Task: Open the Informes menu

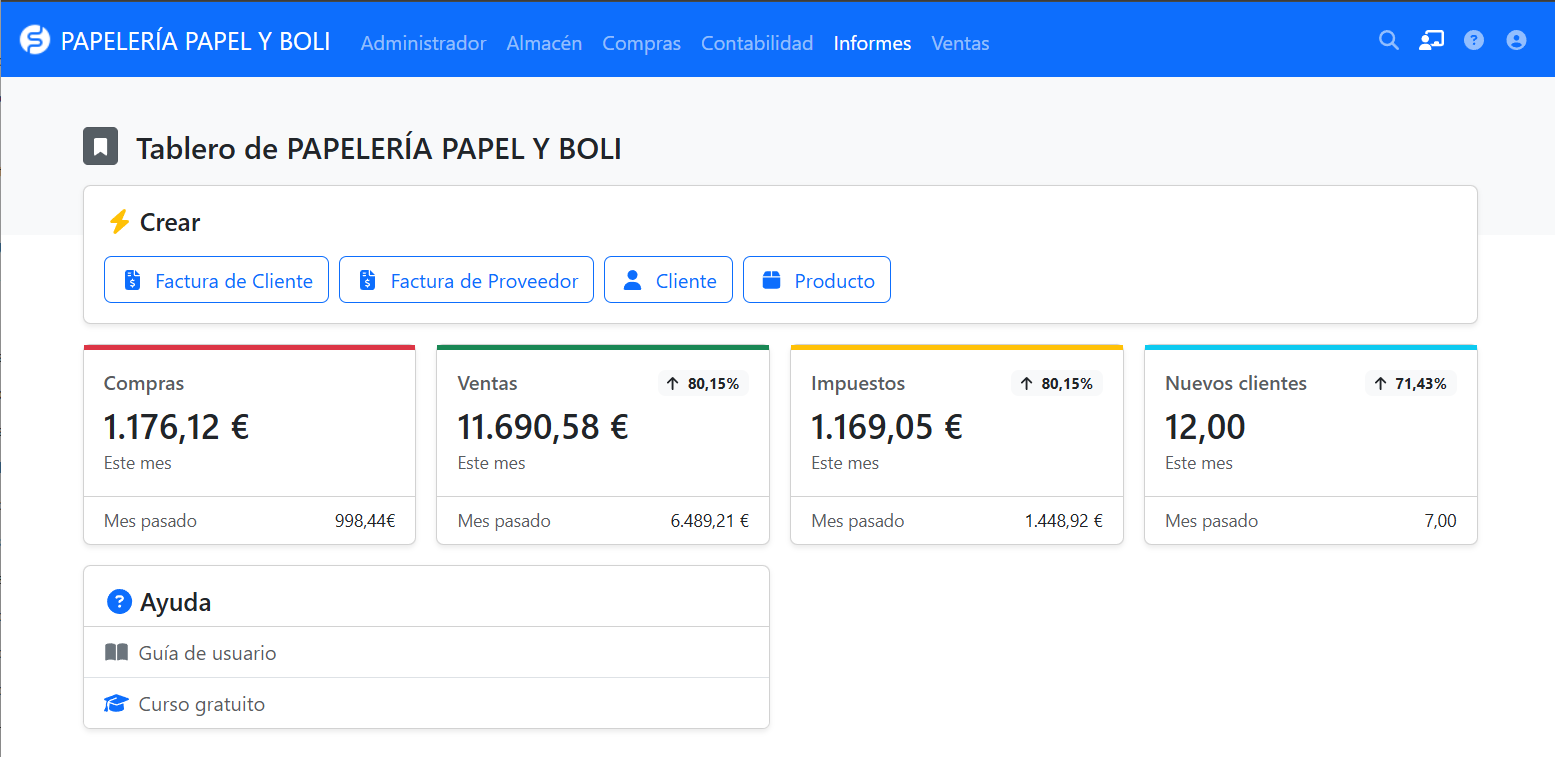Action: point(872,43)
